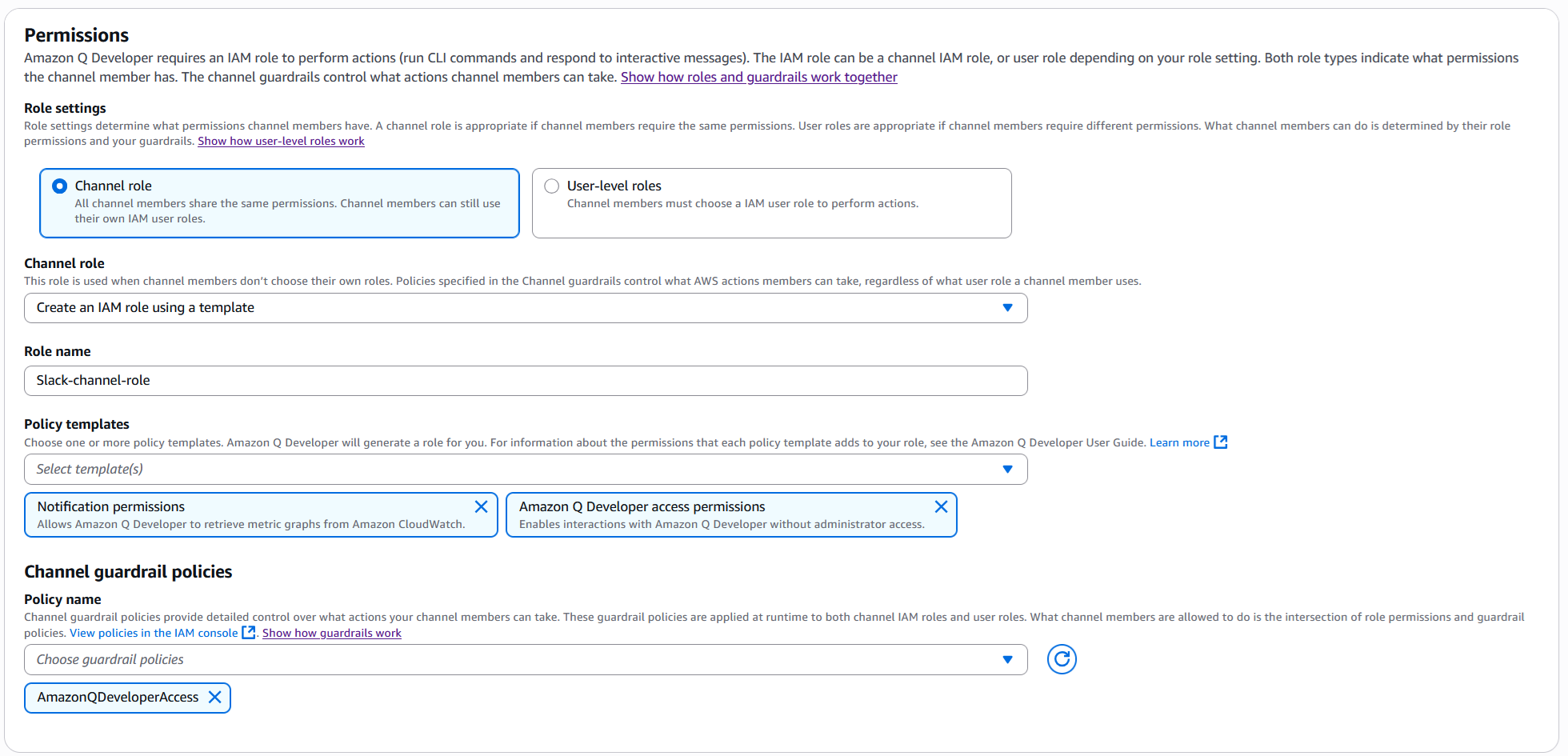Open the Choose guardrail policies dropdown

tap(526, 660)
